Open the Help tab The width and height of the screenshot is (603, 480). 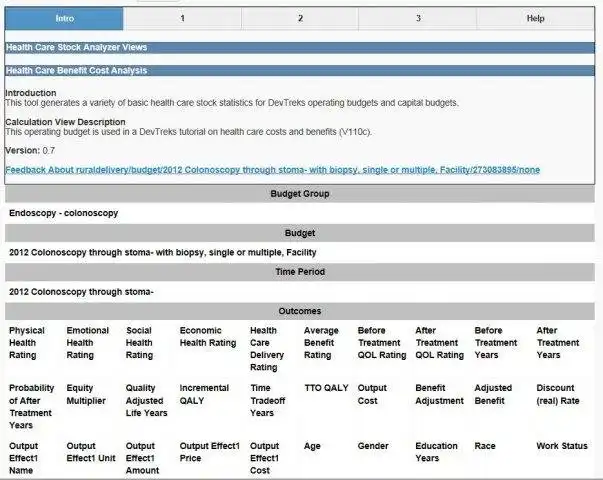coord(535,18)
